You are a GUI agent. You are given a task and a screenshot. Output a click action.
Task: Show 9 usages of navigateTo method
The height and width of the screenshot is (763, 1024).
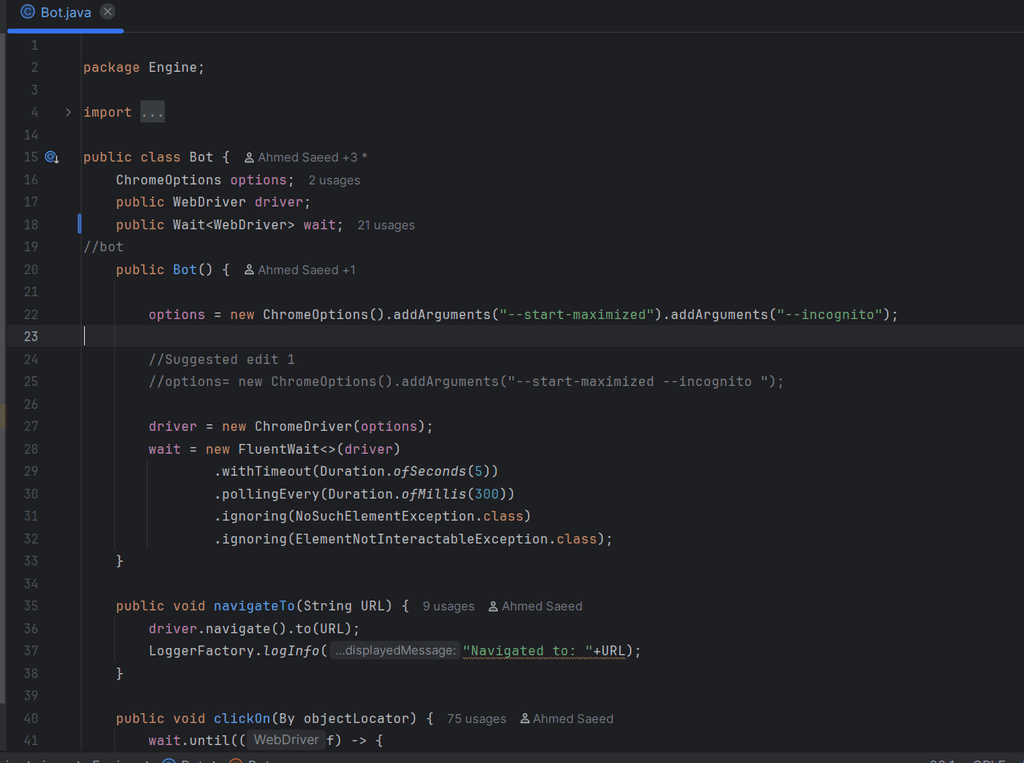[x=448, y=606]
